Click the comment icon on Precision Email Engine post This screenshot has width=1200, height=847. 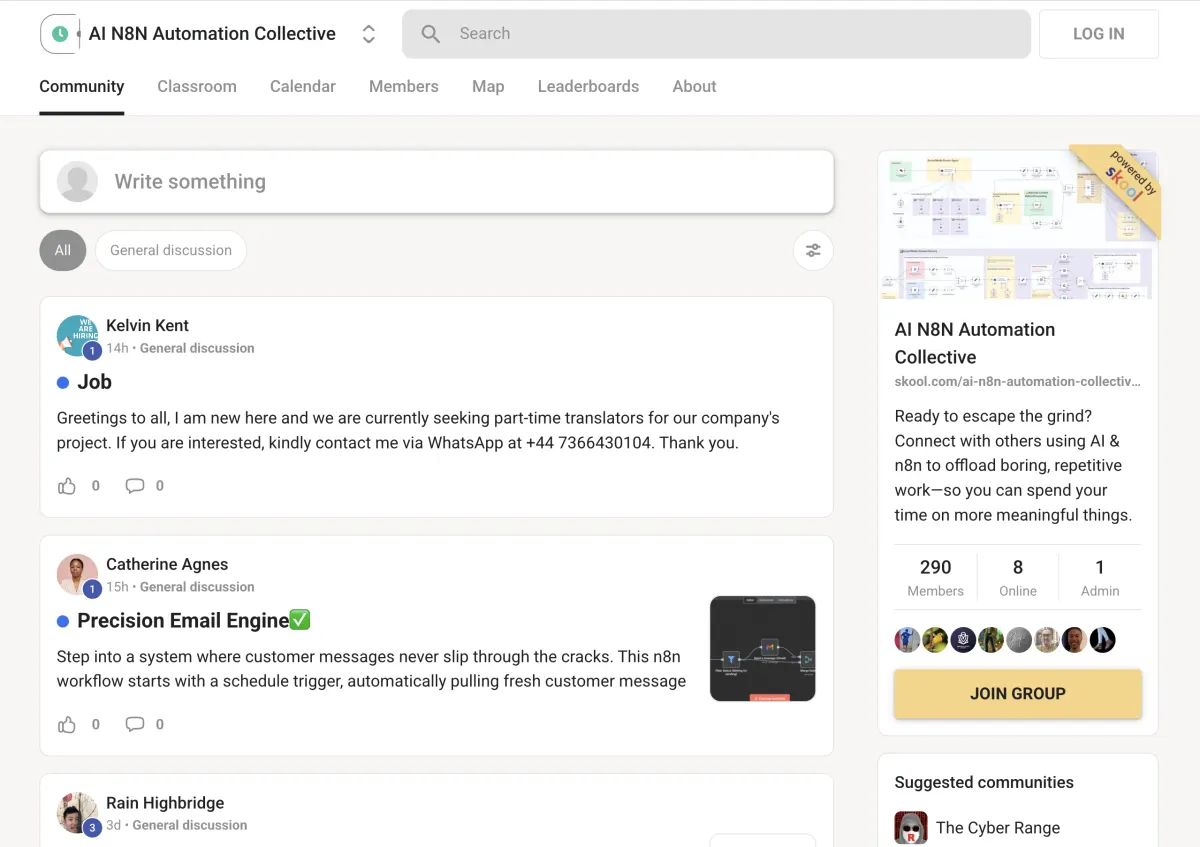[x=135, y=725]
